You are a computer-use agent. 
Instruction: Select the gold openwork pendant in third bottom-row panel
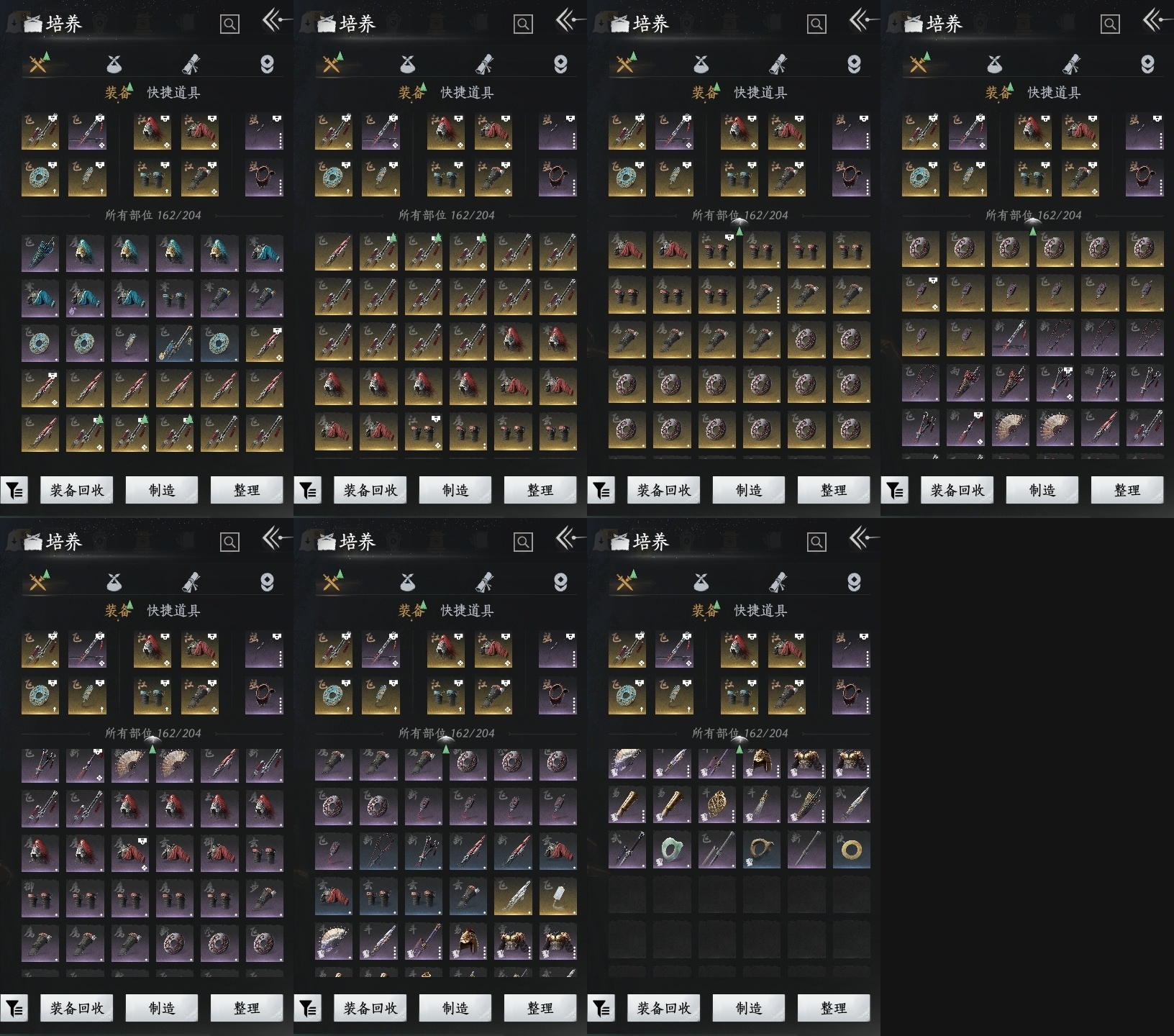click(717, 805)
